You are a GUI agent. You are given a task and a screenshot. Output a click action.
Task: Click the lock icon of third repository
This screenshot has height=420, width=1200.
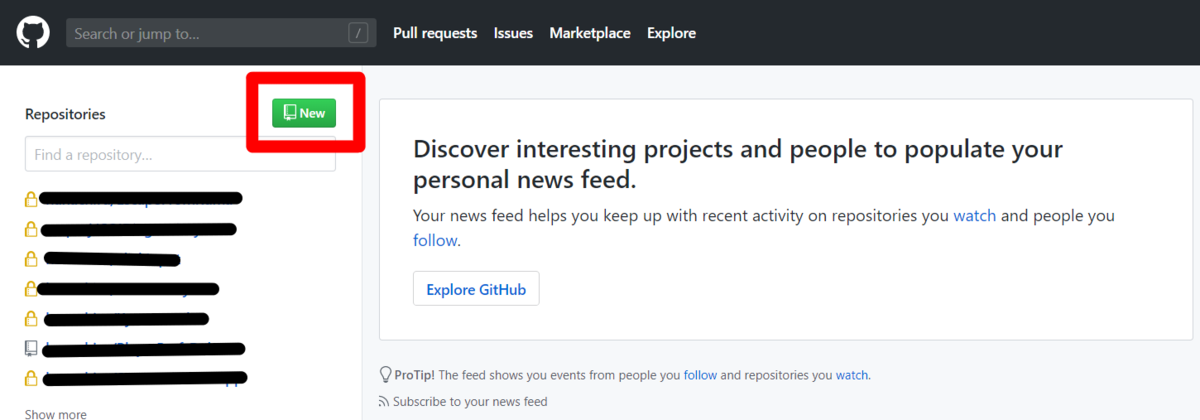pos(31,259)
